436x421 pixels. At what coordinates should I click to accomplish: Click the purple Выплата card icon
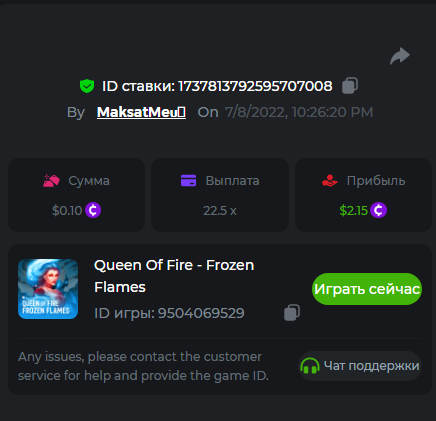coord(188,180)
